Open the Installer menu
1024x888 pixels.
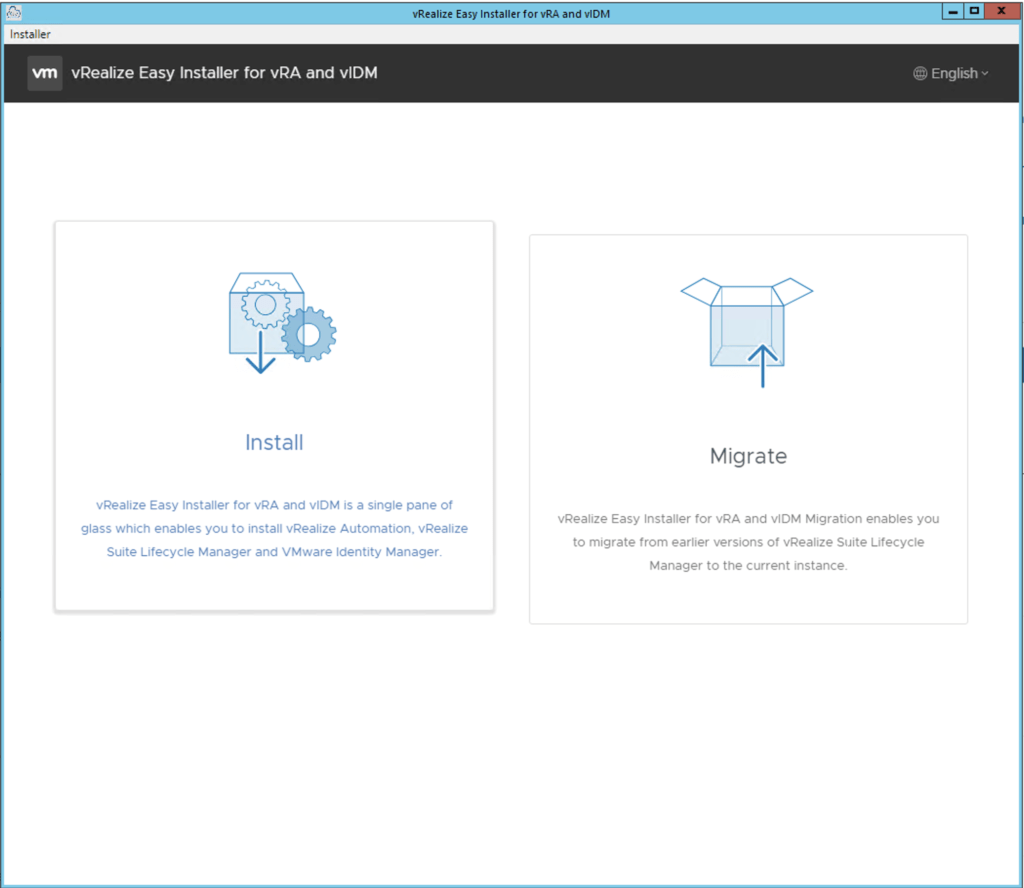point(30,34)
